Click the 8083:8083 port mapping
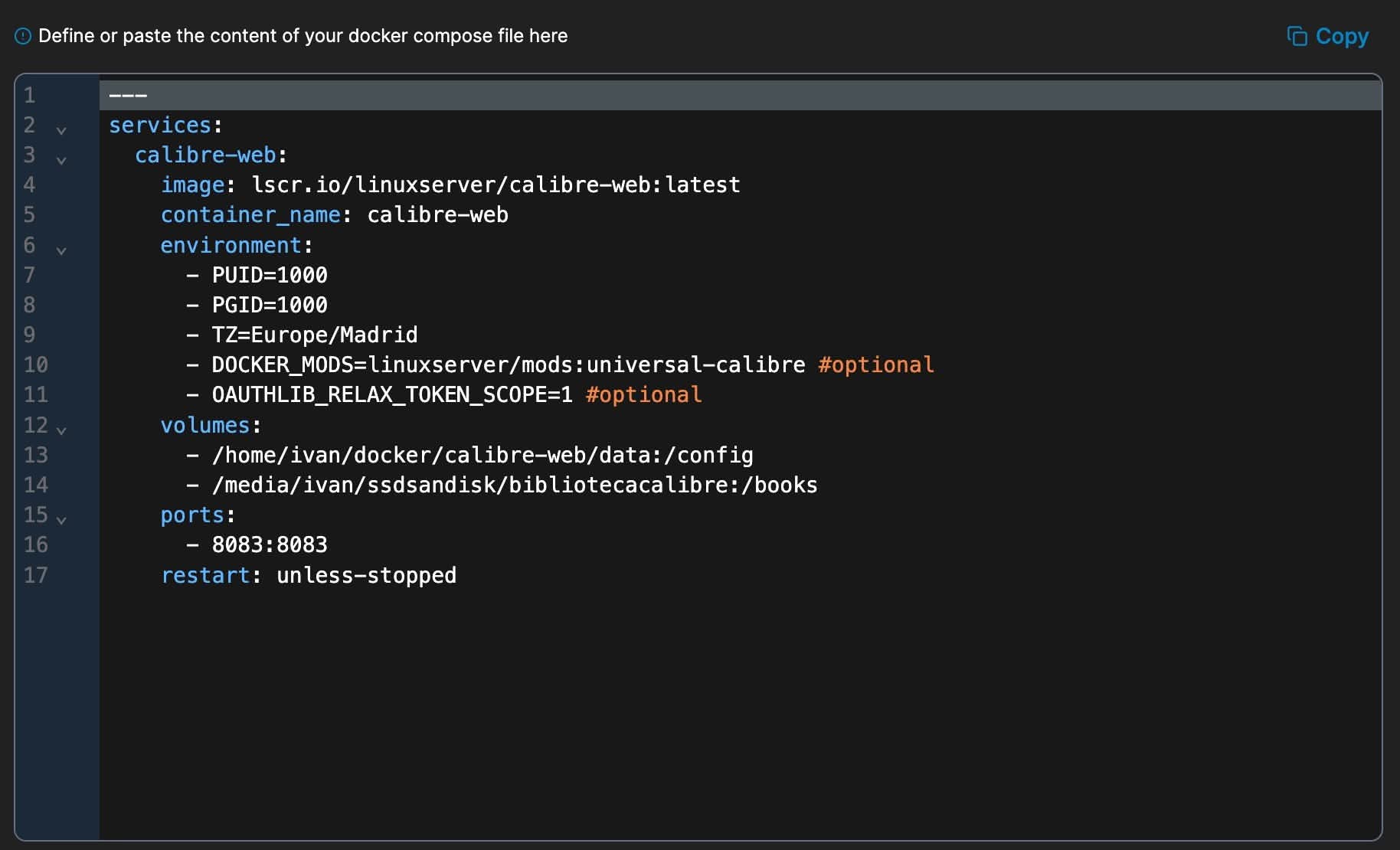Viewport: 1400px width, 850px height. tap(270, 545)
